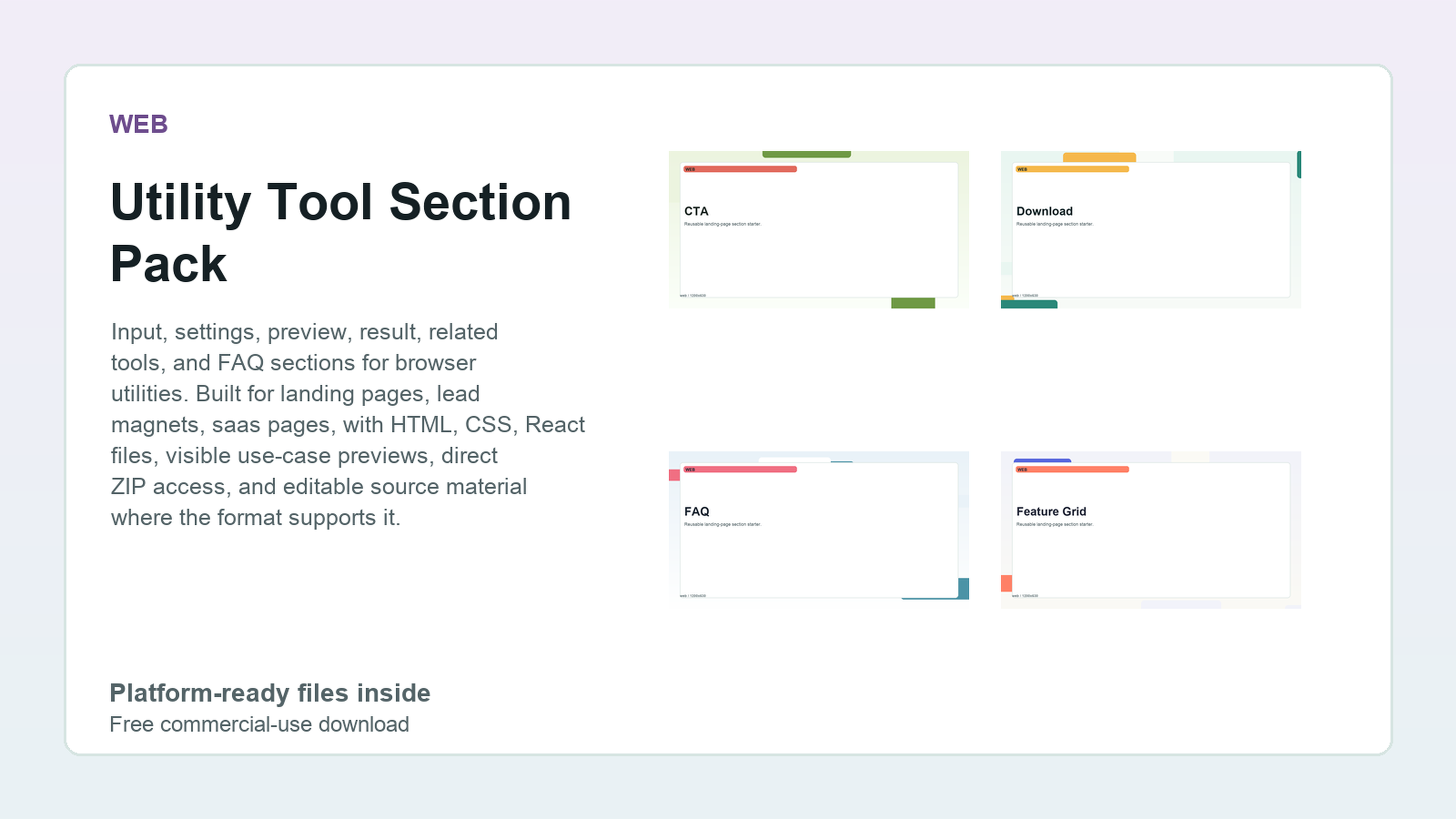Click the 'Download' title inside second thumbnail
1456x819 pixels.
pyautogui.click(x=1044, y=211)
